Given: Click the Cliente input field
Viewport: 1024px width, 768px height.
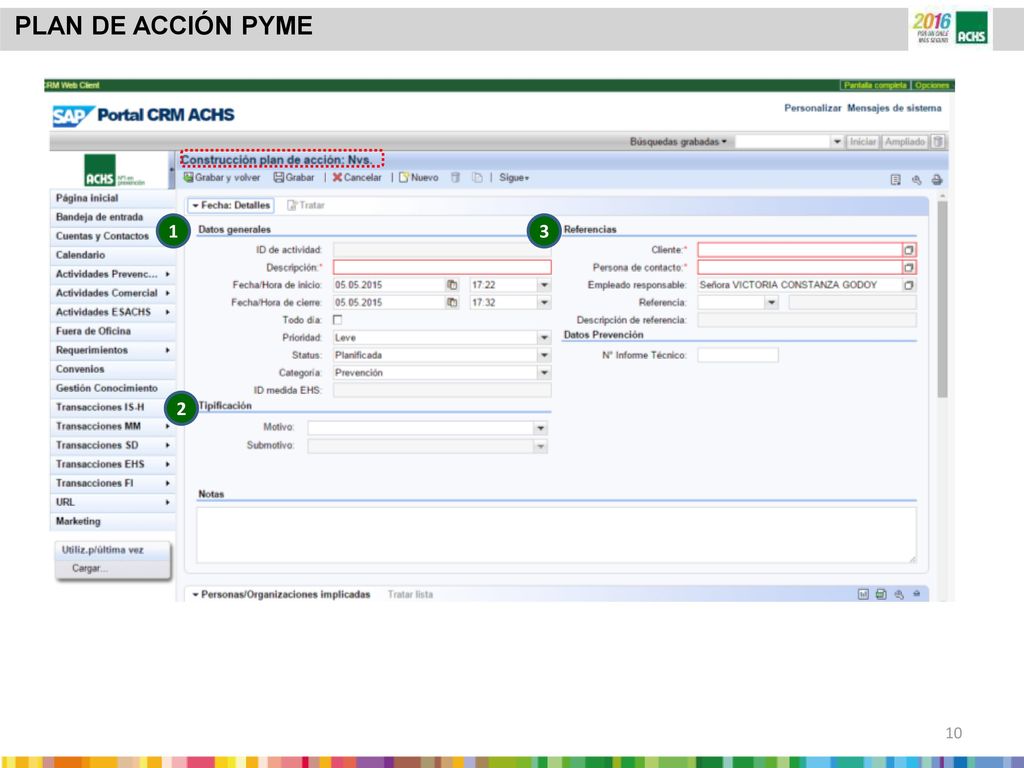Looking at the screenshot, I should pos(800,249).
